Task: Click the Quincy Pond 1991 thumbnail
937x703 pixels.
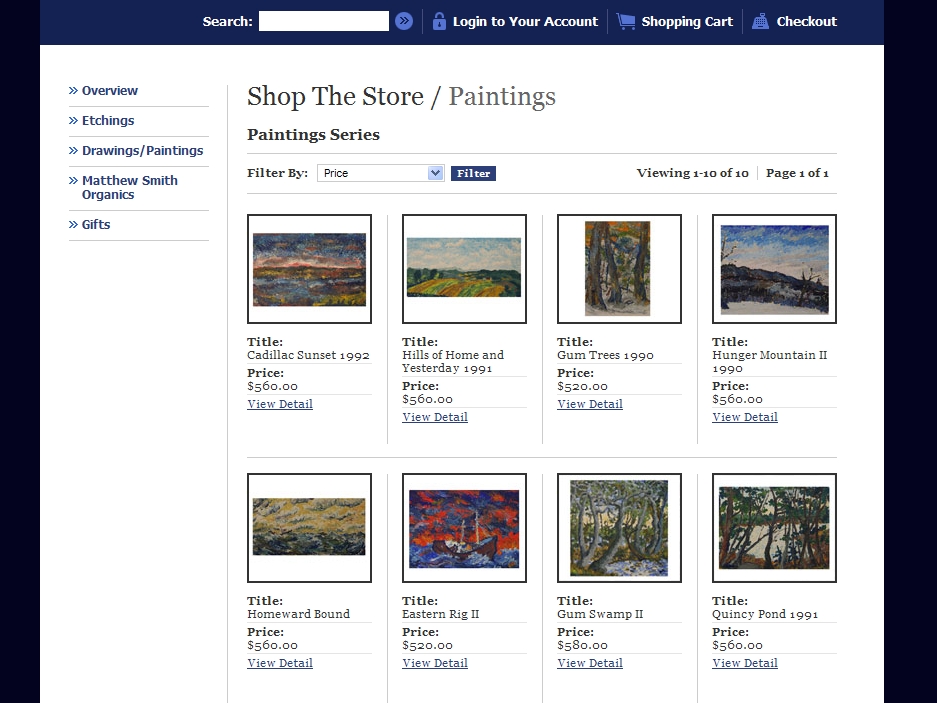Action: 774,528
